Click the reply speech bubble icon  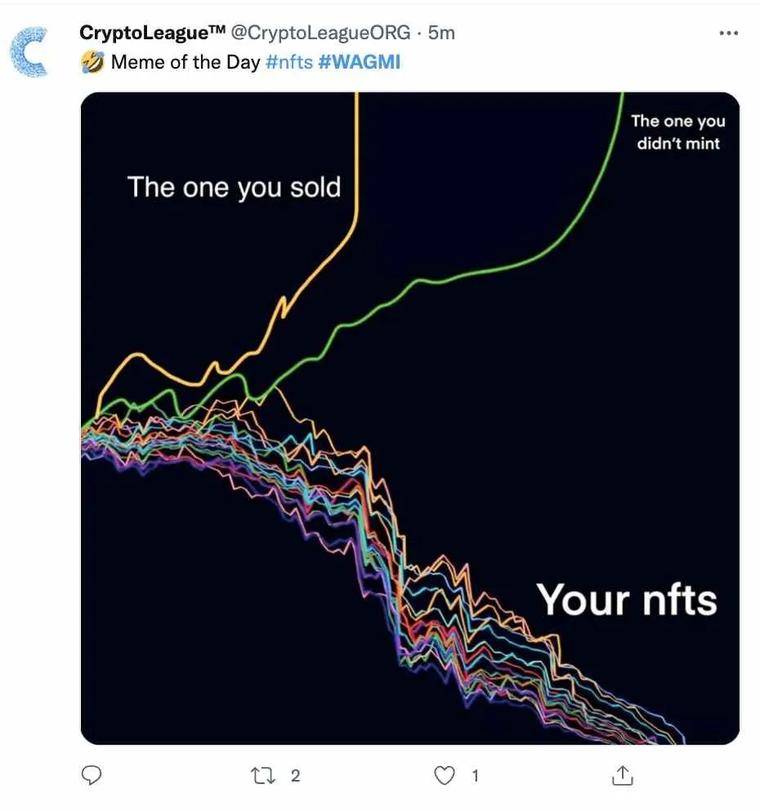pos(92,775)
